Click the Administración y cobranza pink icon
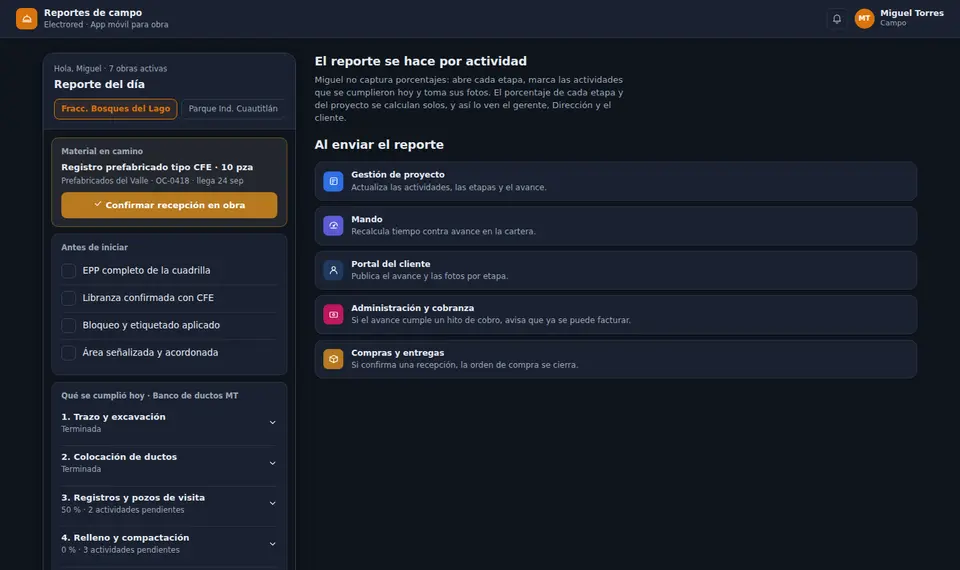 click(333, 315)
